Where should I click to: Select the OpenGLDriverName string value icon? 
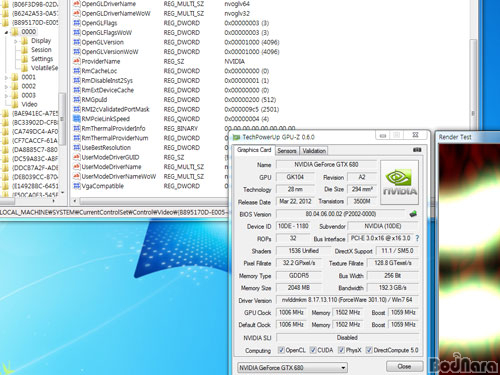pyautogui.click(x=77, y=4)
